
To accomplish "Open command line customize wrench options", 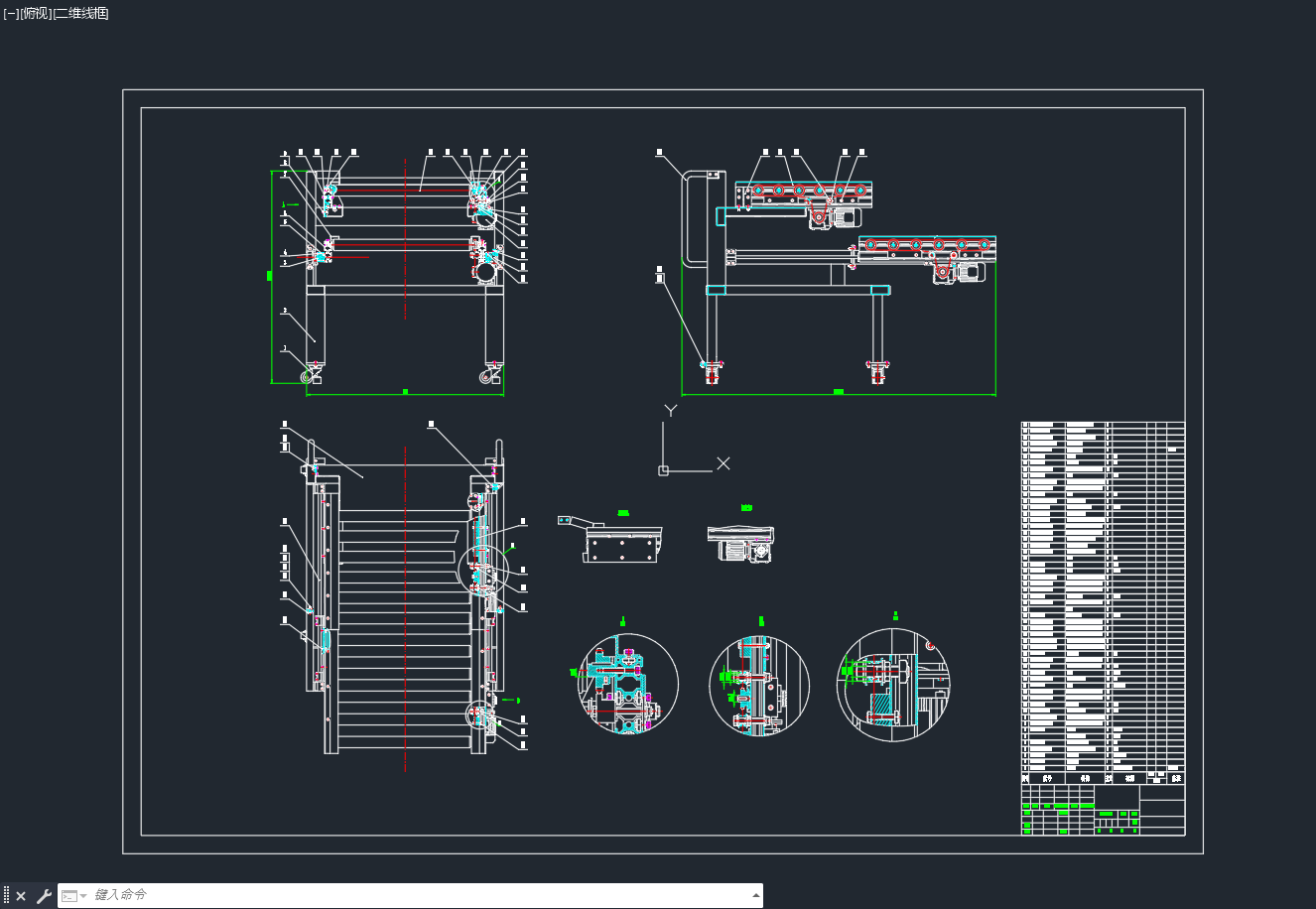I will pos(44,896).
